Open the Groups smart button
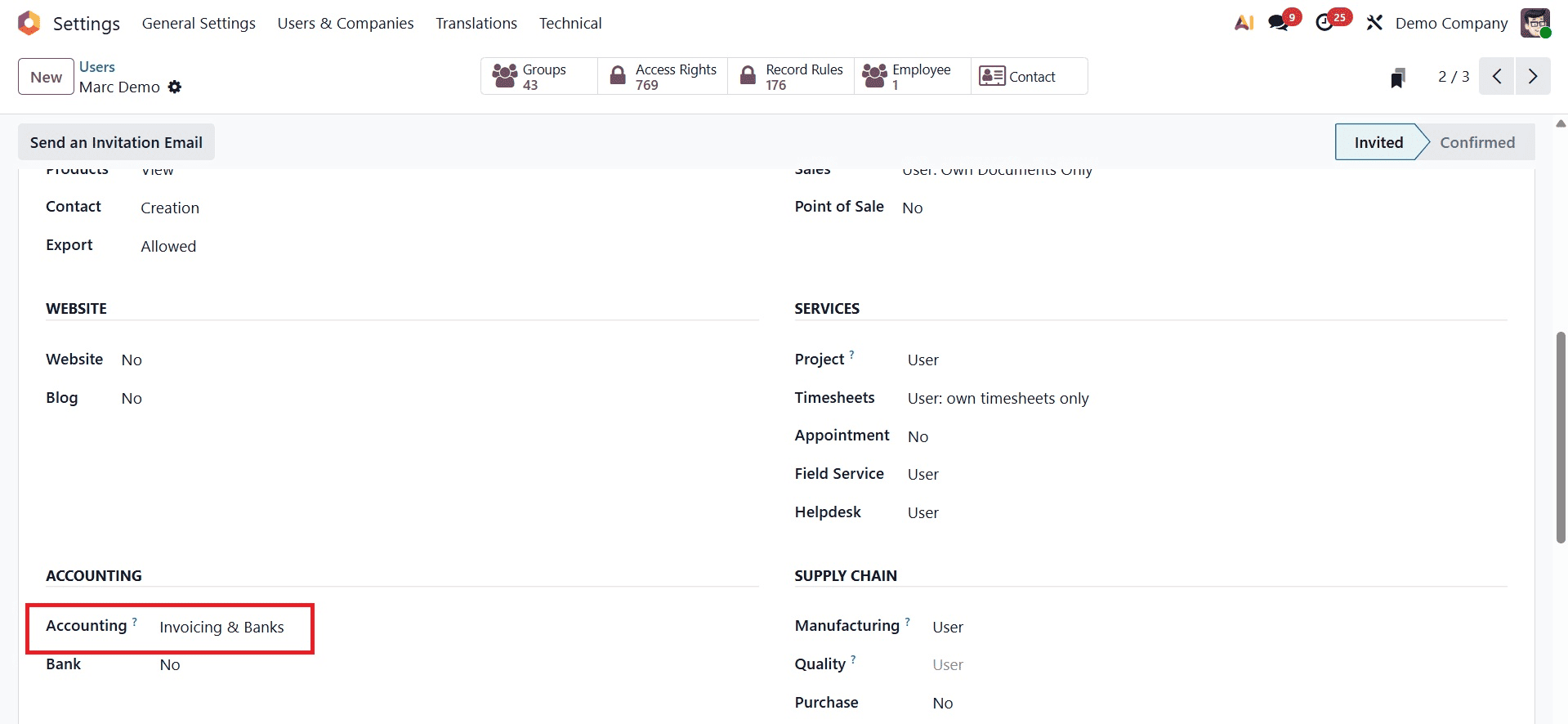Screen dimensions: 1568x724 (538, 76)
